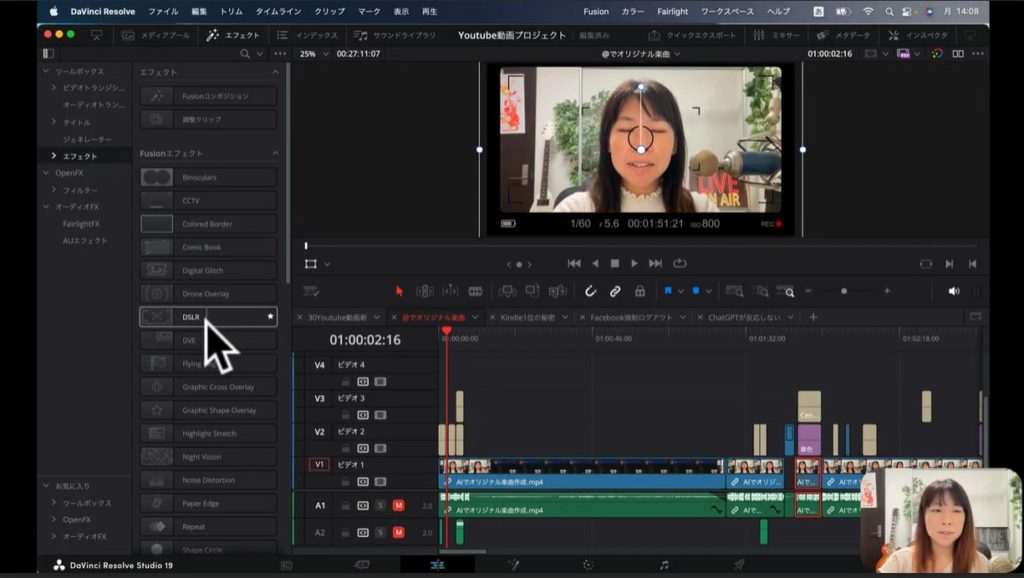Image resolution: width=1024 pixels, height=578 pixels.
Task: Toggle the loop playback icon
Action: click(680, 264)
